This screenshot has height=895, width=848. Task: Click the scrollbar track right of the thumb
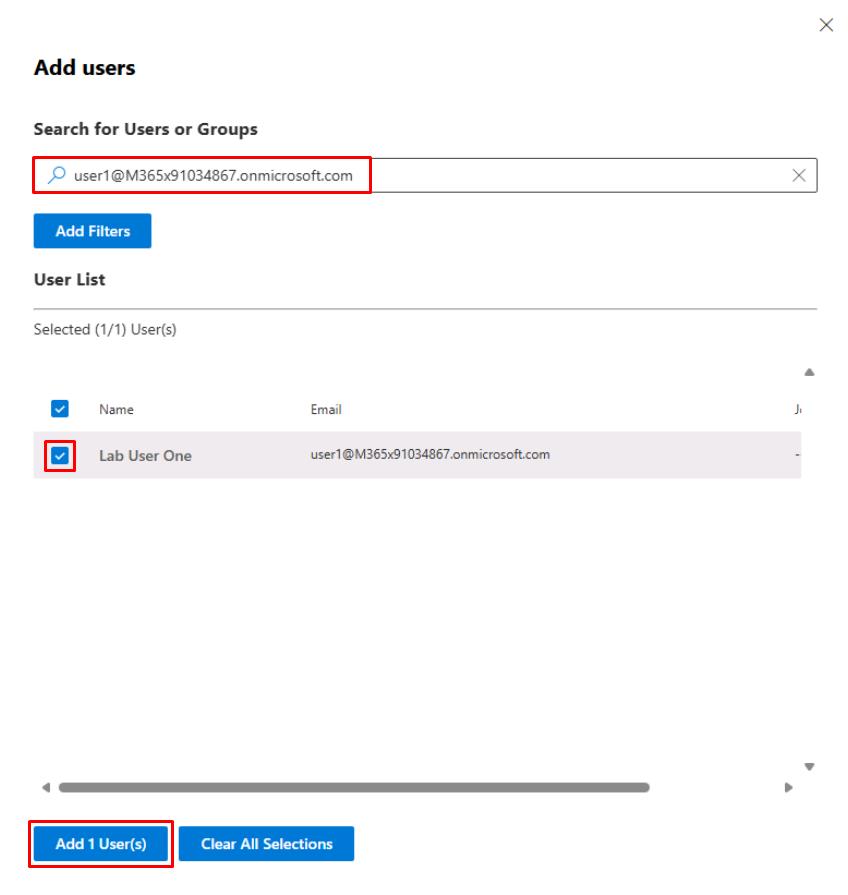click(x=715, y=787)
